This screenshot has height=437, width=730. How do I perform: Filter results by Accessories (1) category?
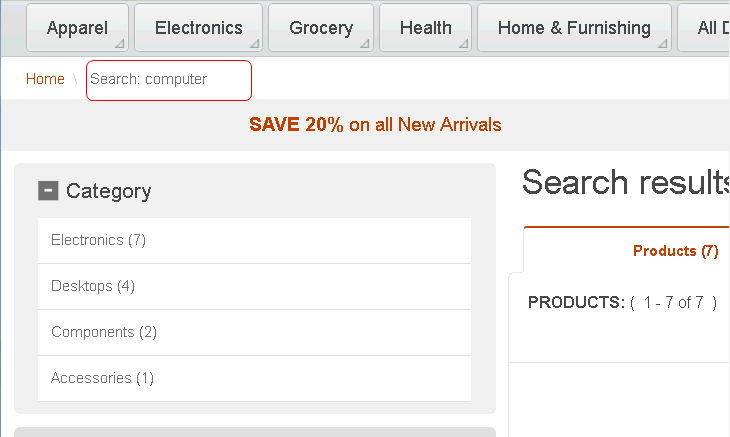tap(102, 378)
